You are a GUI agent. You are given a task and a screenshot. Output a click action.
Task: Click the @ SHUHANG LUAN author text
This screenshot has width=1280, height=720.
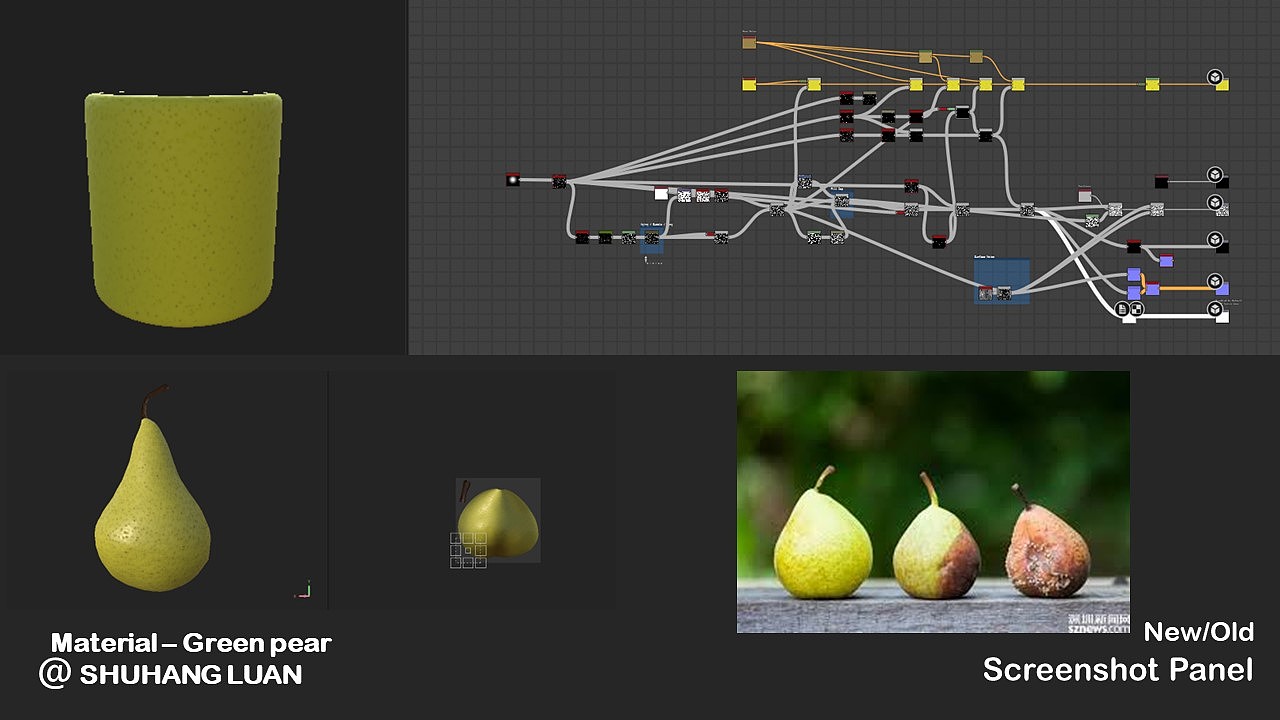pos(170,674)
